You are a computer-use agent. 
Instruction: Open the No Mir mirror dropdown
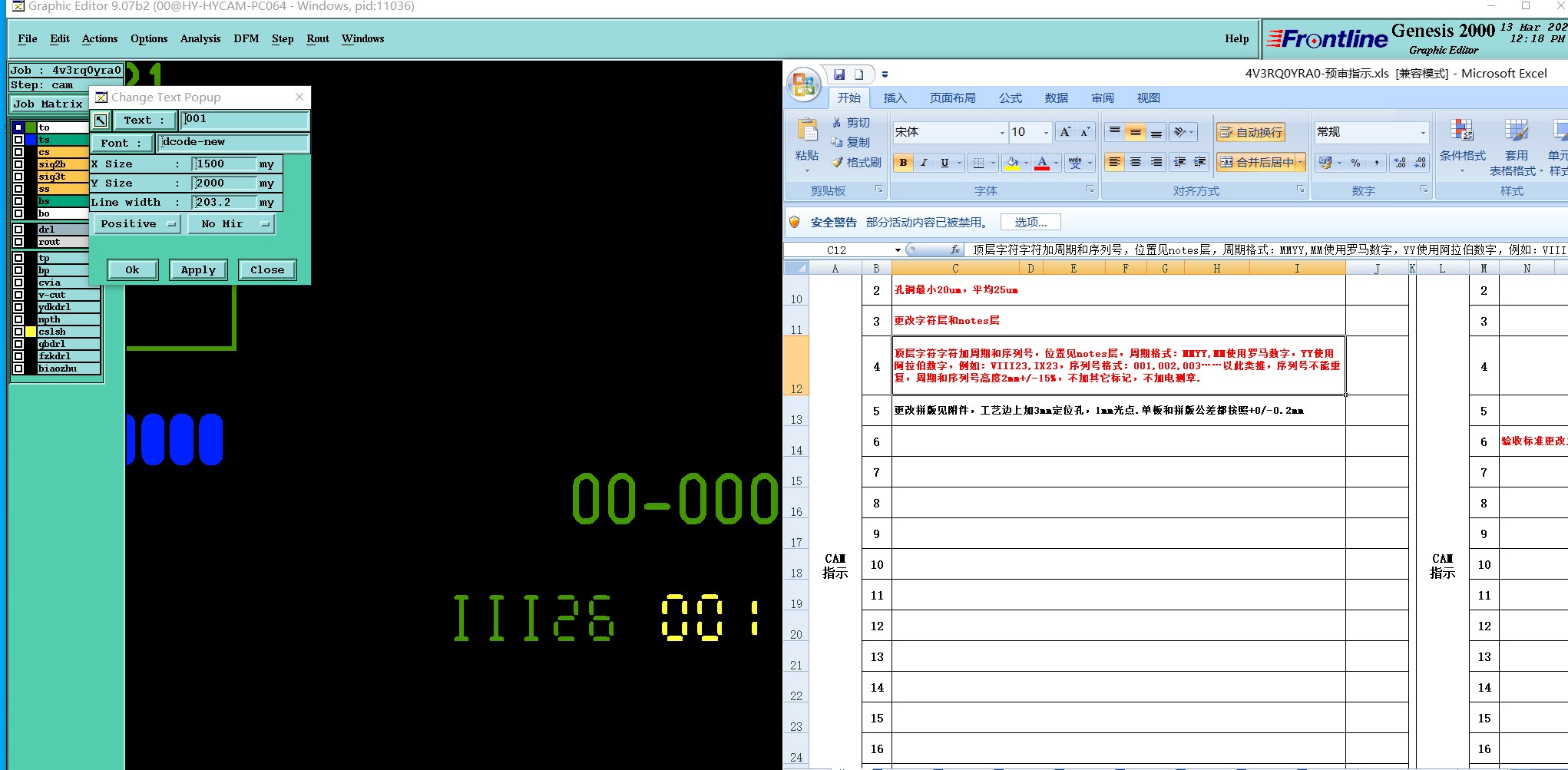tap(231, 224)
